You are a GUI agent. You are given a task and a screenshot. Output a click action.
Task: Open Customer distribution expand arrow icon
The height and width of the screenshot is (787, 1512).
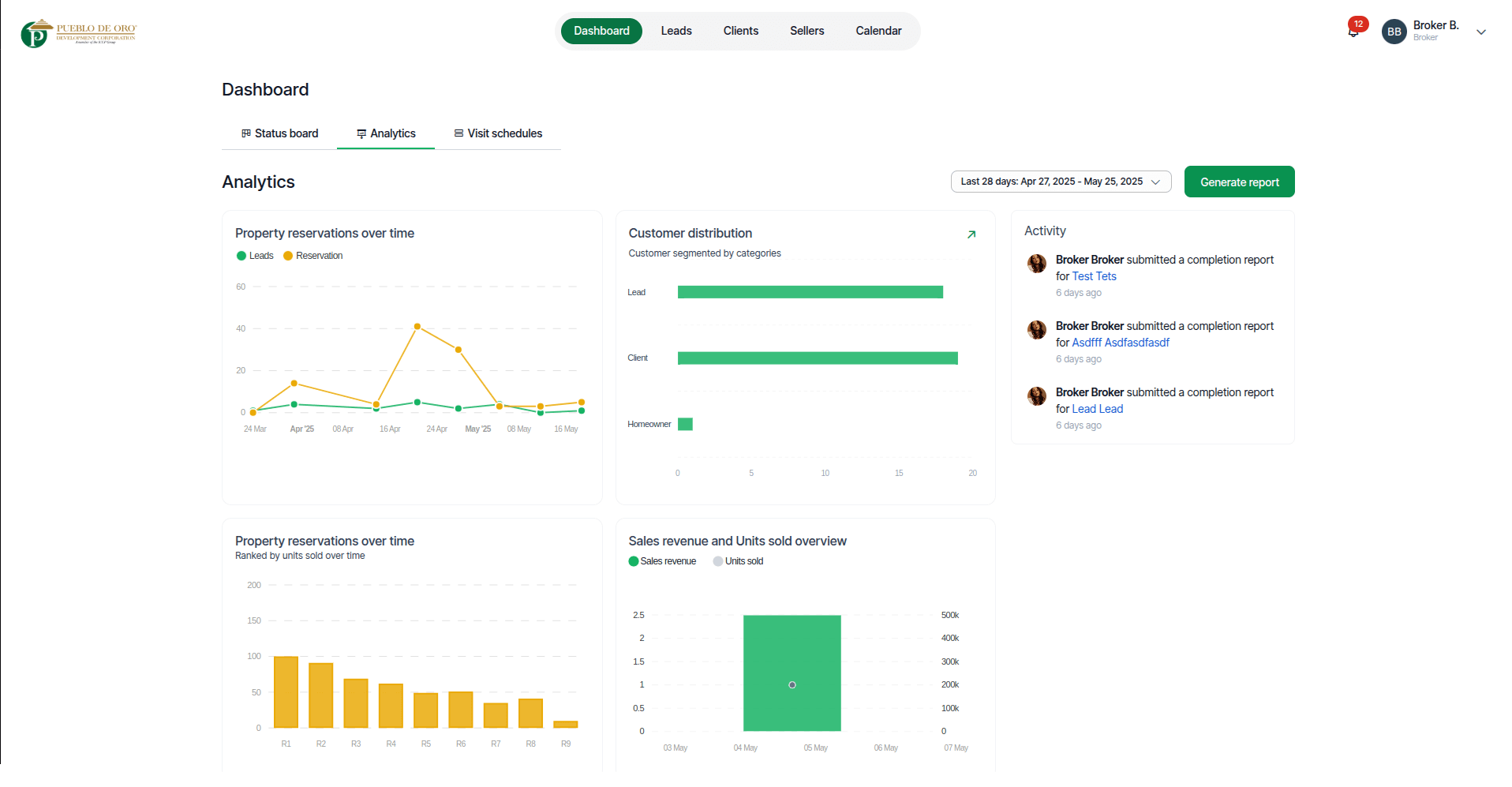(x=971, y=234)
